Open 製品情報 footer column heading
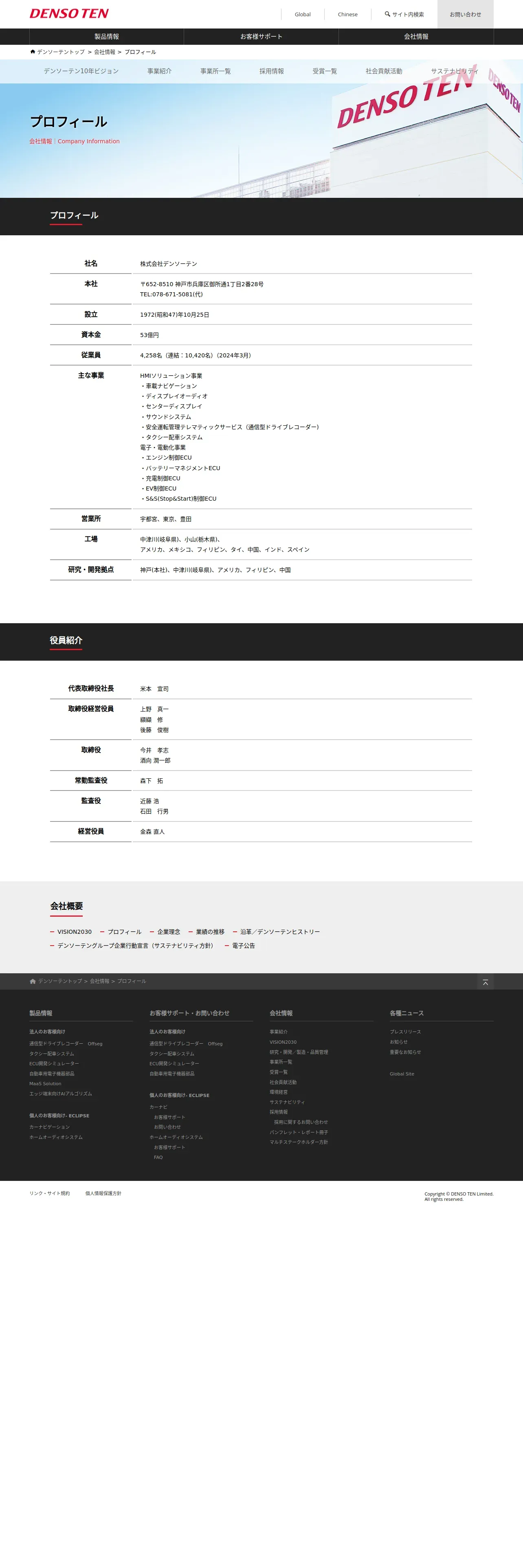 (41, 1014)
